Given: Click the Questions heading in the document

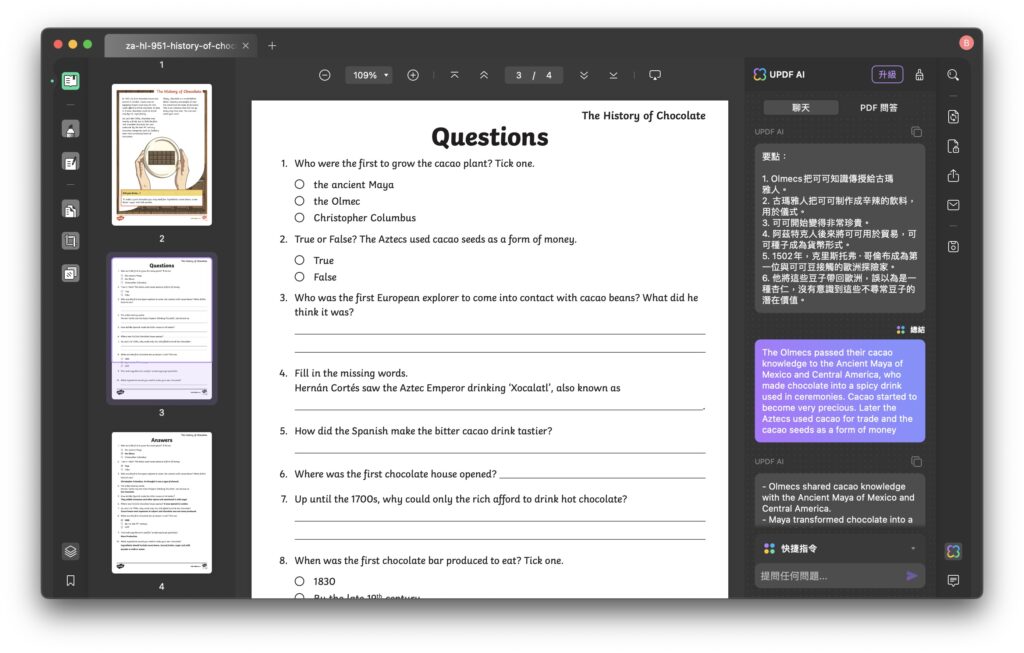Looking at the screenshot, I should coord(490,137).
